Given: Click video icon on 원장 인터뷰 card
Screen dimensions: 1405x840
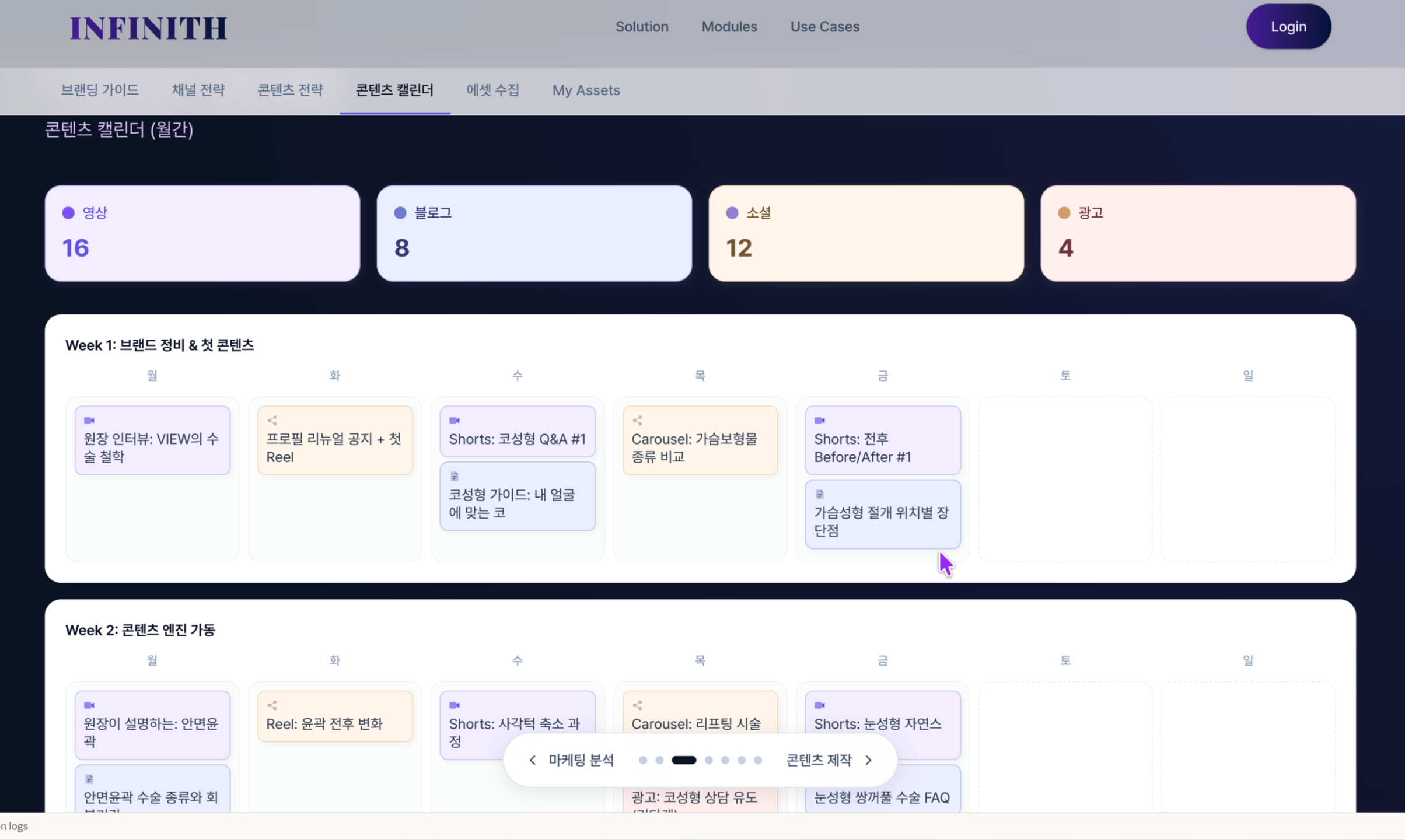Looking at the screenshot, I should tap(89, 420).
